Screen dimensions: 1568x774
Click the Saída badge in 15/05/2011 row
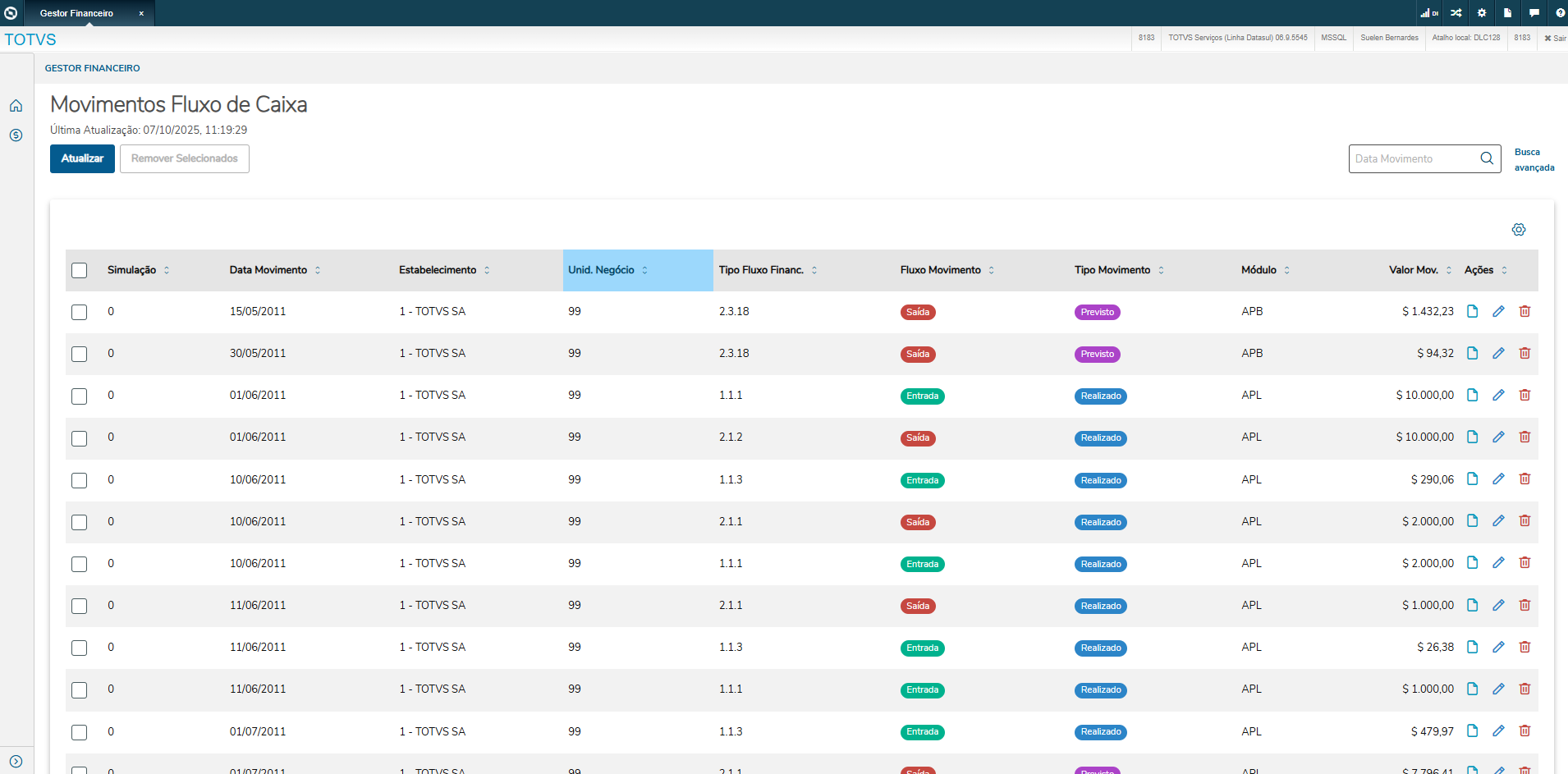click(918, 312)
